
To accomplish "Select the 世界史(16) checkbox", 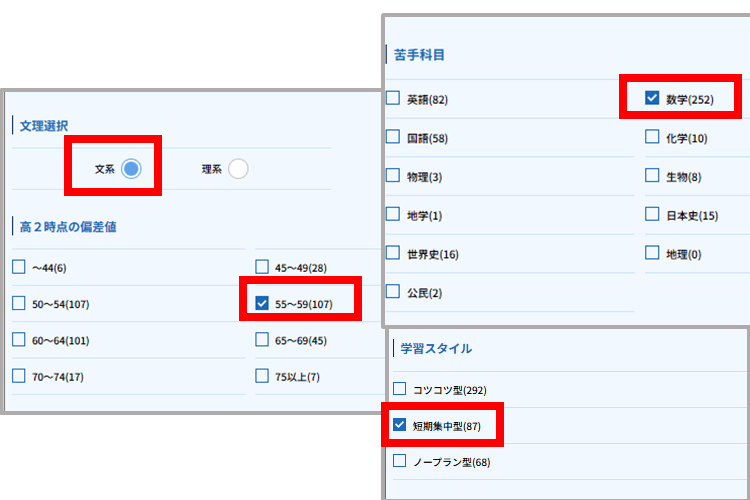I will point(393,253).
